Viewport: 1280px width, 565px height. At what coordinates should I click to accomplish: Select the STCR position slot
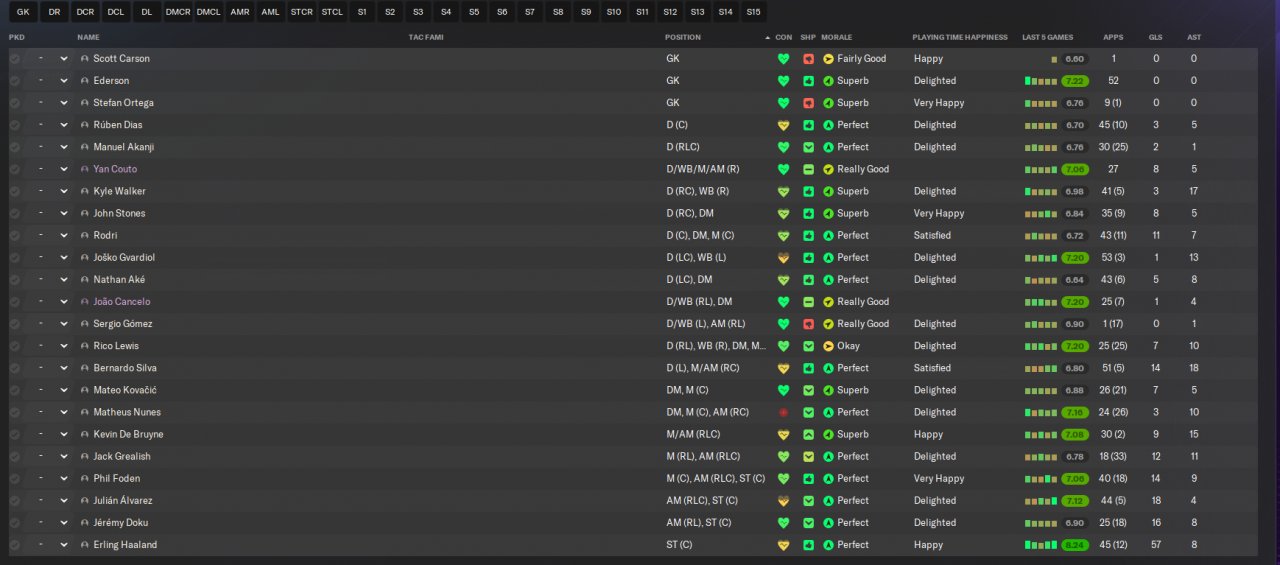coord(301,12)
